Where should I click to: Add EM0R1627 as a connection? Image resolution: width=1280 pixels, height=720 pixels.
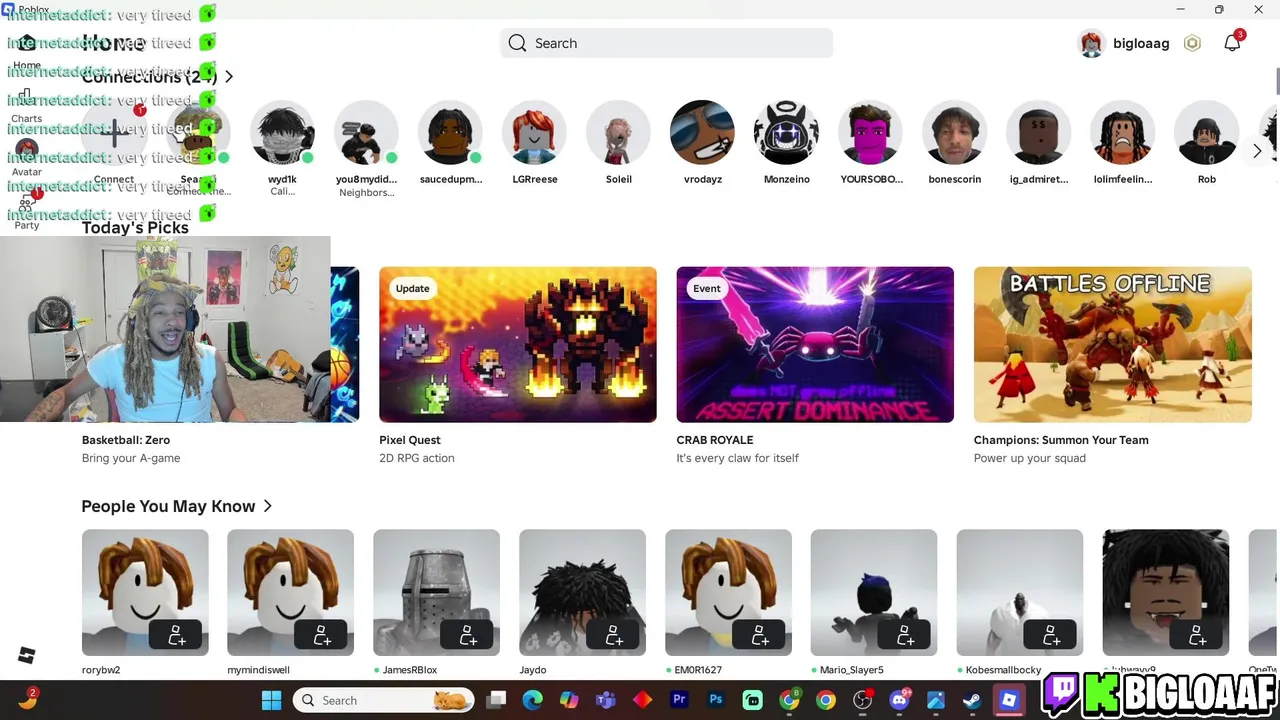pos(760,635)
